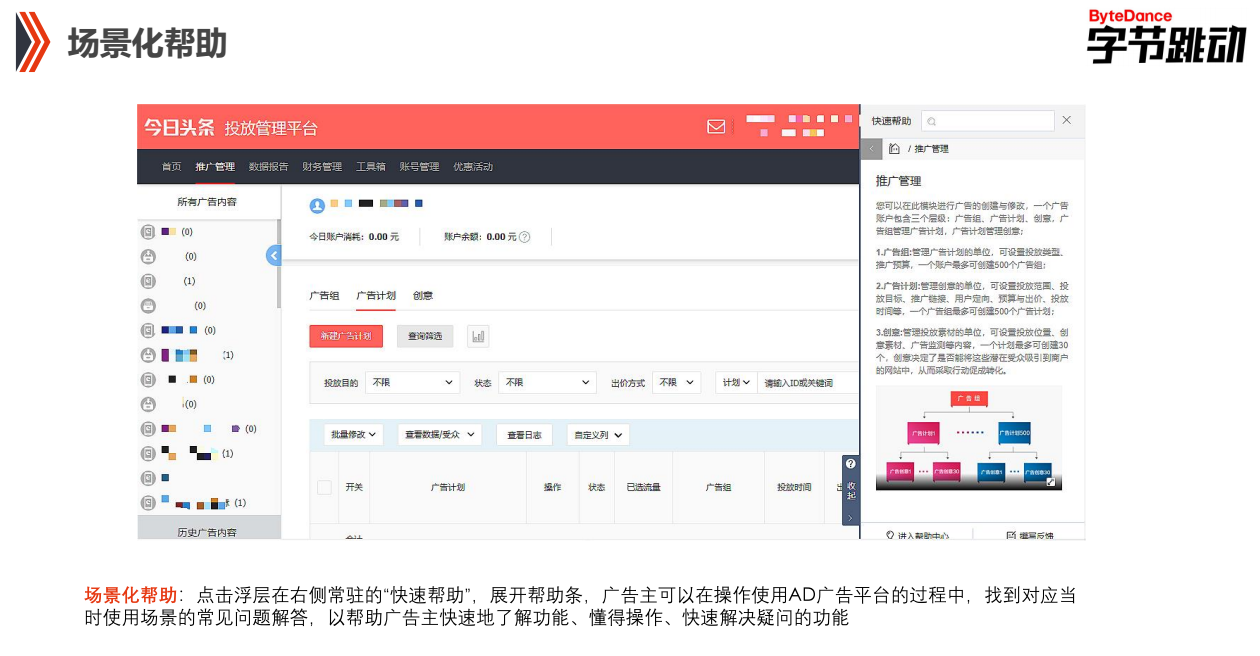Switch to the 创意 tab
The height and width of the screenshot is (656, 1260).
(422, 296)
